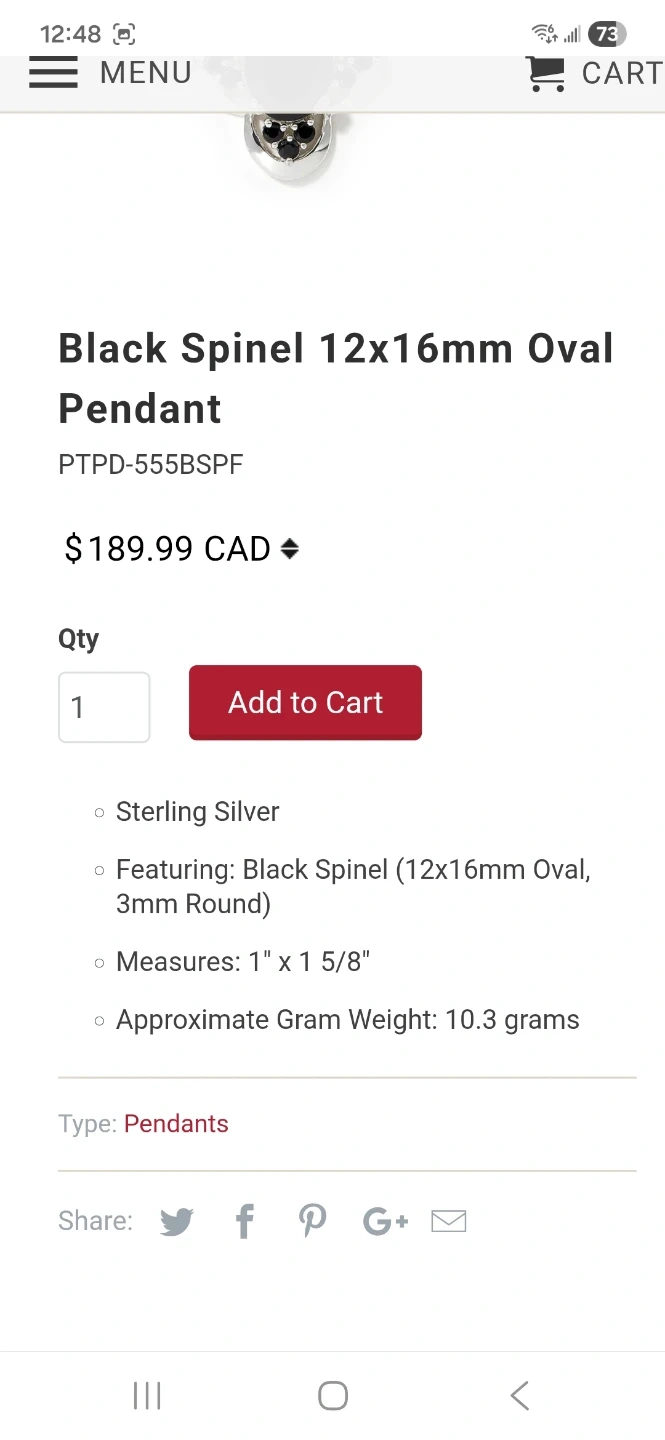
Task: Pin product on Pinterest
Action: pyautogui.click(x=313, y=1221)
